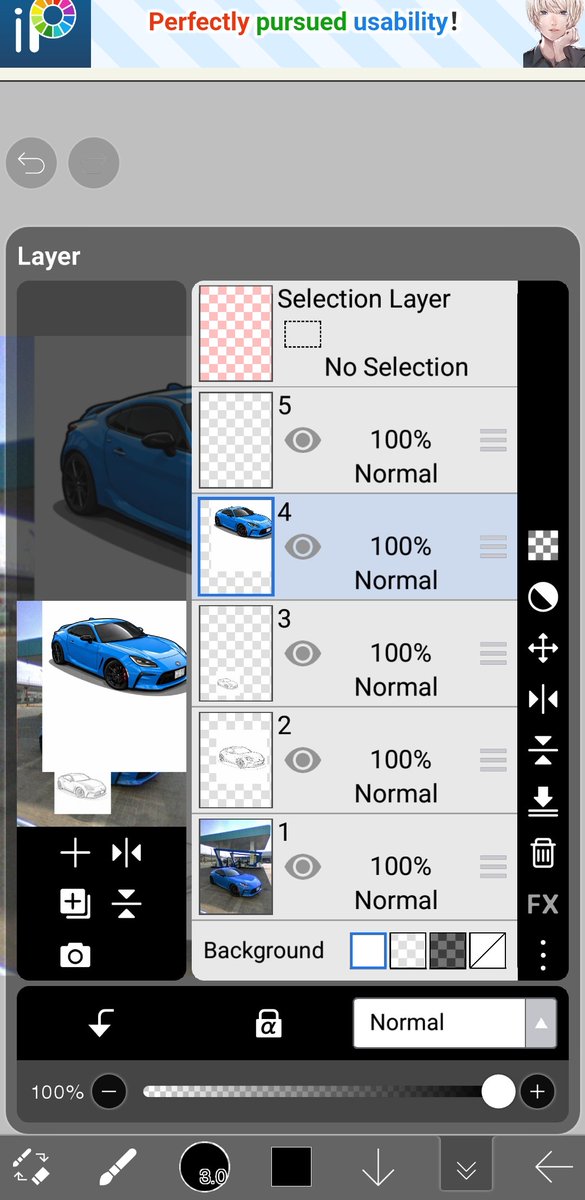Grab layer 4 reorder handle
Image resolution: width=585 pixels, height=1200 pixels.
[x=493, y=546]
